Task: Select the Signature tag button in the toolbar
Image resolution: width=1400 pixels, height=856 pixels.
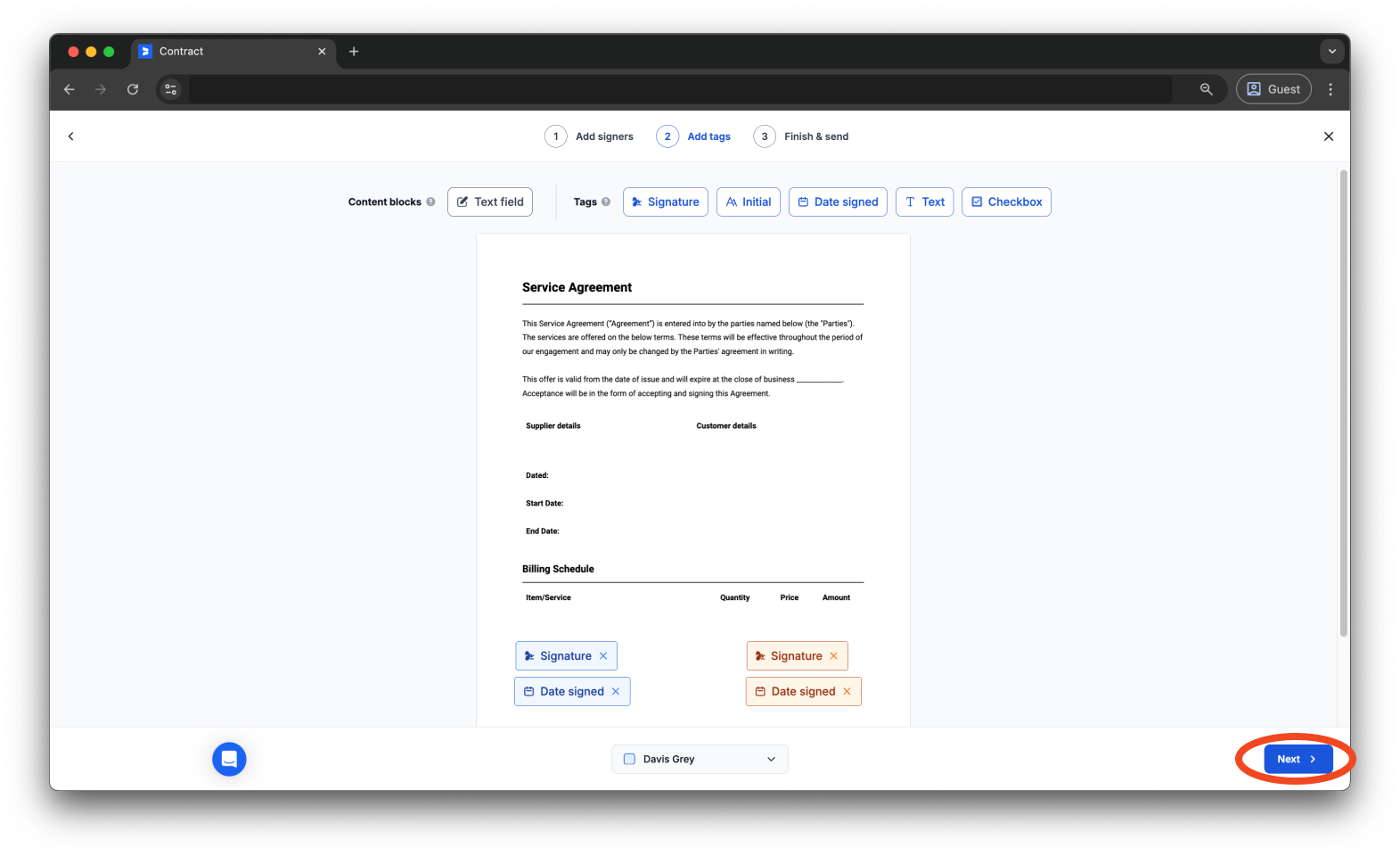Action: coord(666,202)
